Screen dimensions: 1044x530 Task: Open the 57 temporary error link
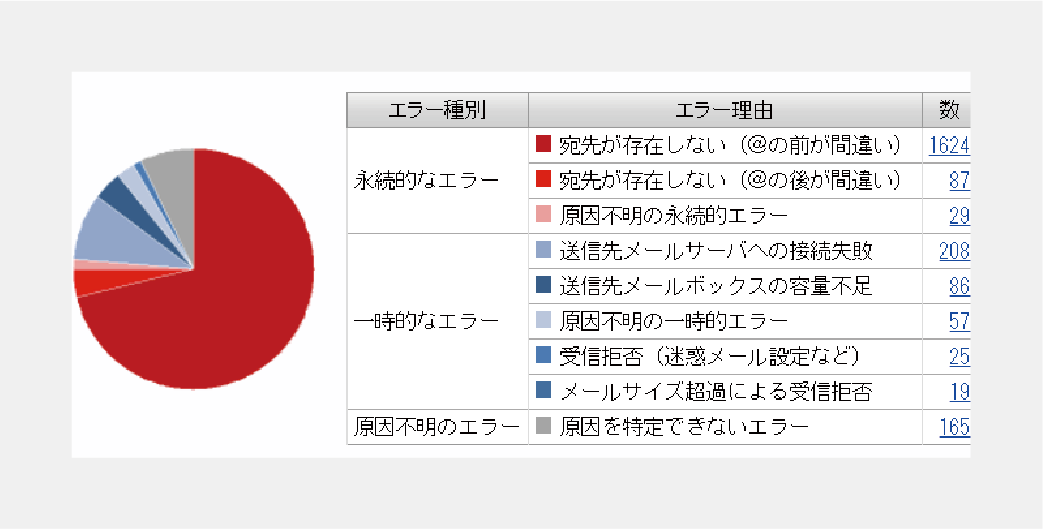(959, 322)
